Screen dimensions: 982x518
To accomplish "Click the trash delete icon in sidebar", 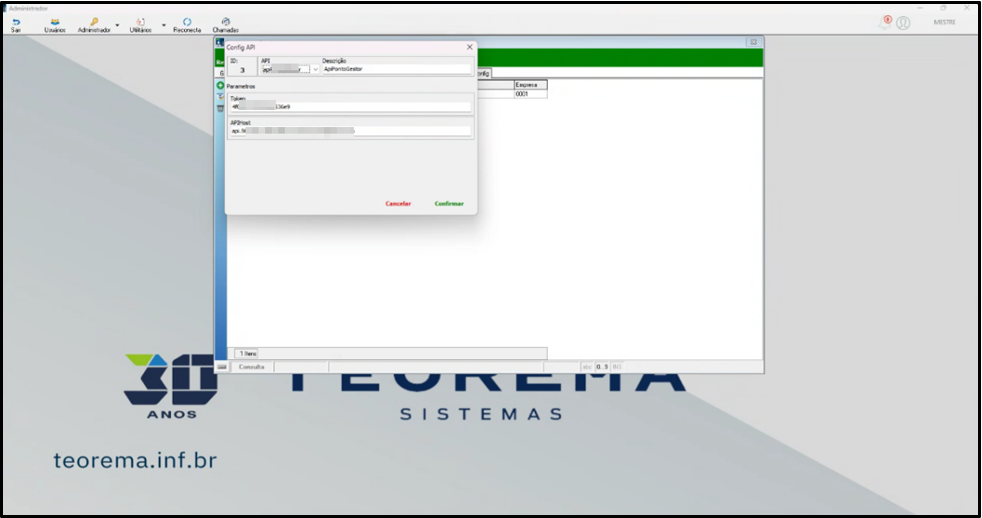I will click(x=220, y=108).
